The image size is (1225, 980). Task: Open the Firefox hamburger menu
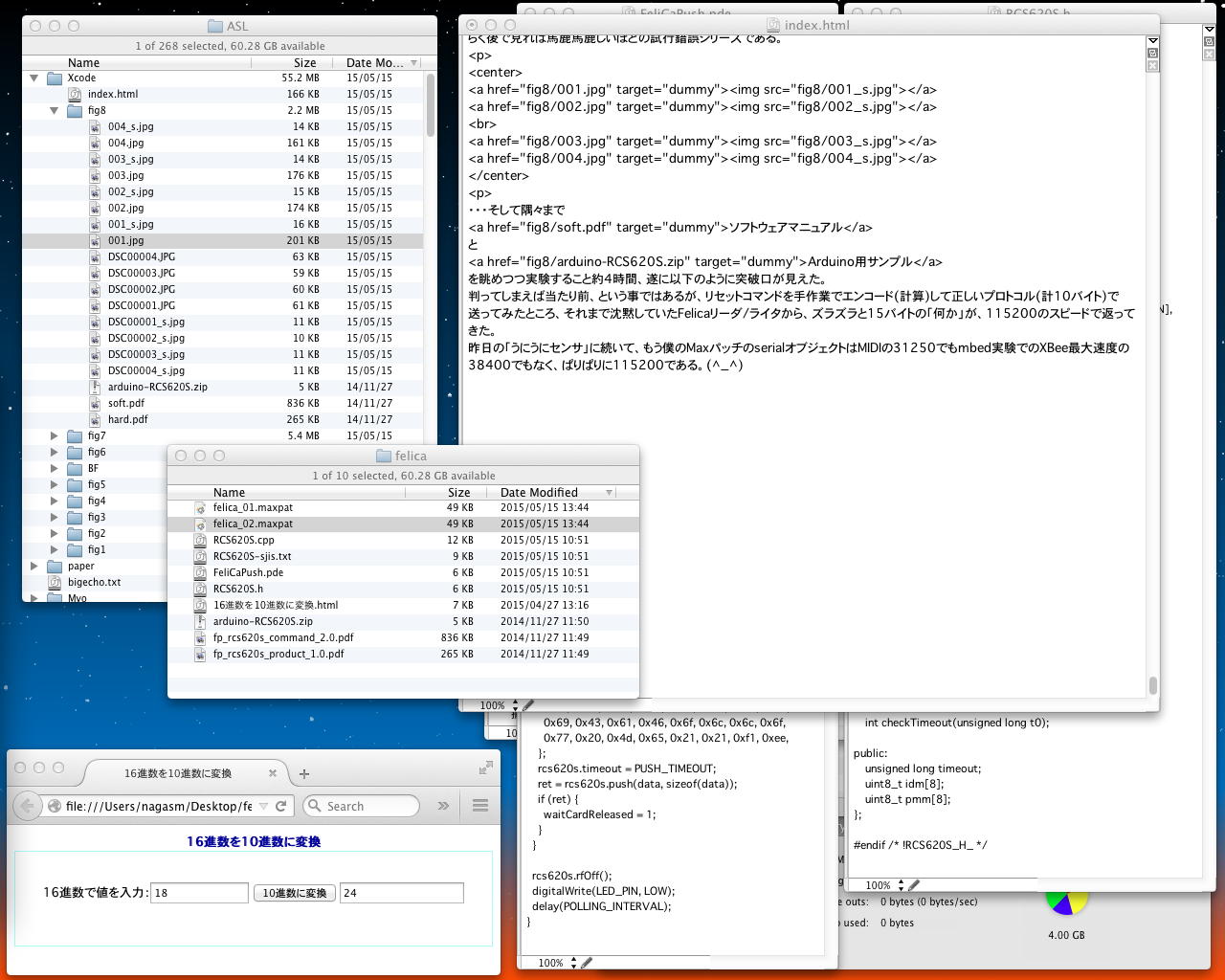click(480, 806)
